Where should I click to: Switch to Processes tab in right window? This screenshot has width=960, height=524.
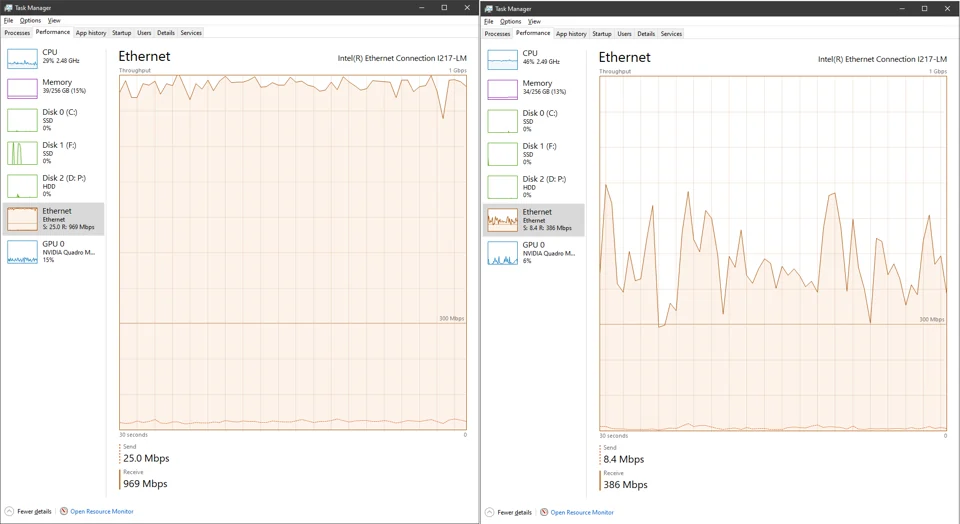pyautogui.click(x=497, y=34)
